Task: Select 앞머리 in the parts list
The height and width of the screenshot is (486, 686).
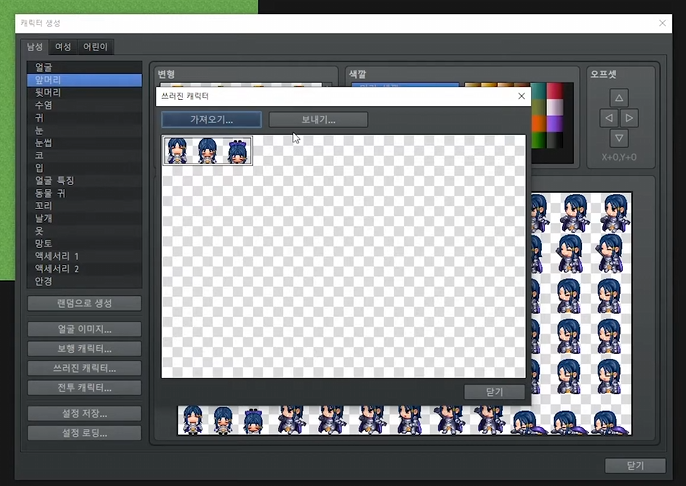Action: [x=84, y=80]
